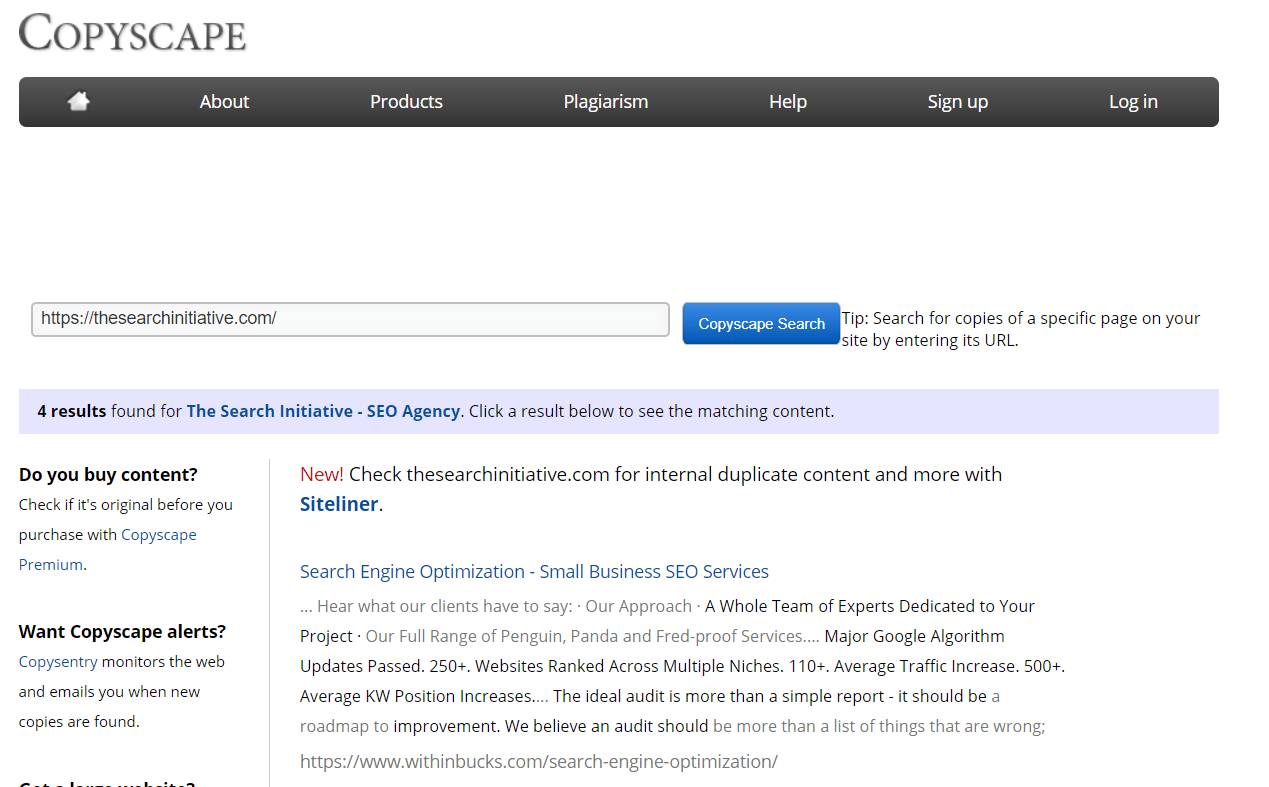Focus the URL search input field
This screenshot has height=787, width=1269.
pyautogui.click(x=350, y=319)
